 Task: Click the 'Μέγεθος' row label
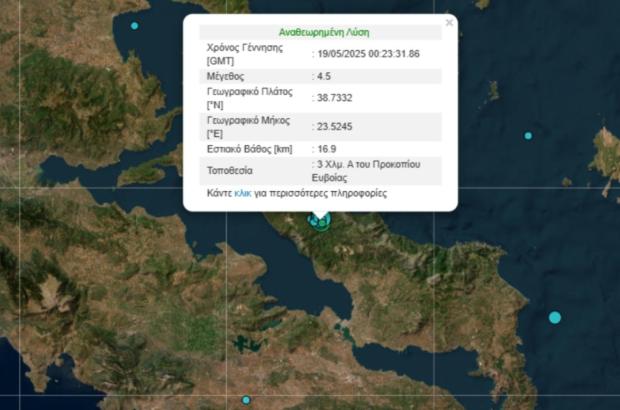(x=225, y=76)
